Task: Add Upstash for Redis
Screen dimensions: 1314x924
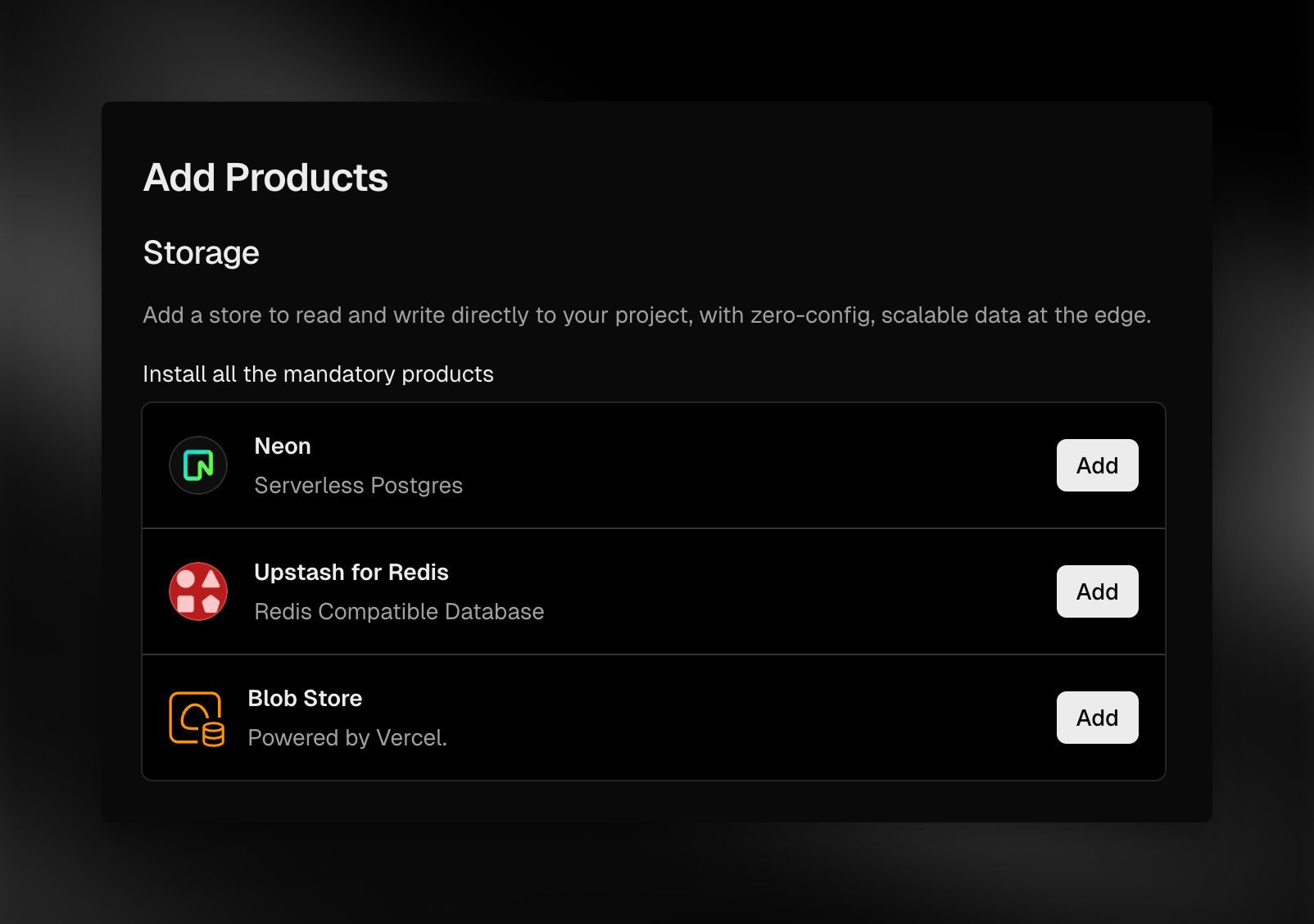Action: 1097,591
